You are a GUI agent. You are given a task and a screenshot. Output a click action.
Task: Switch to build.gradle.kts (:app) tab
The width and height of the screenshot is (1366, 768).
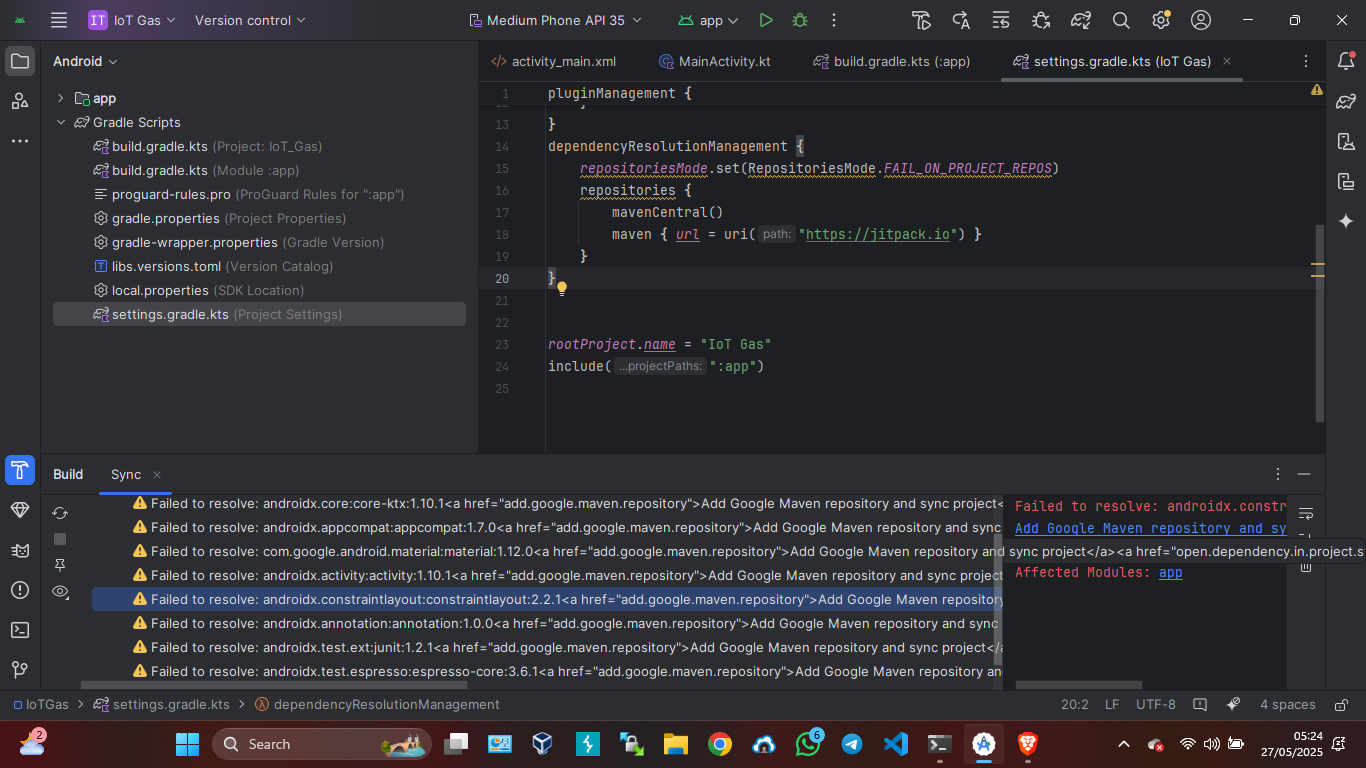point(891,61)
